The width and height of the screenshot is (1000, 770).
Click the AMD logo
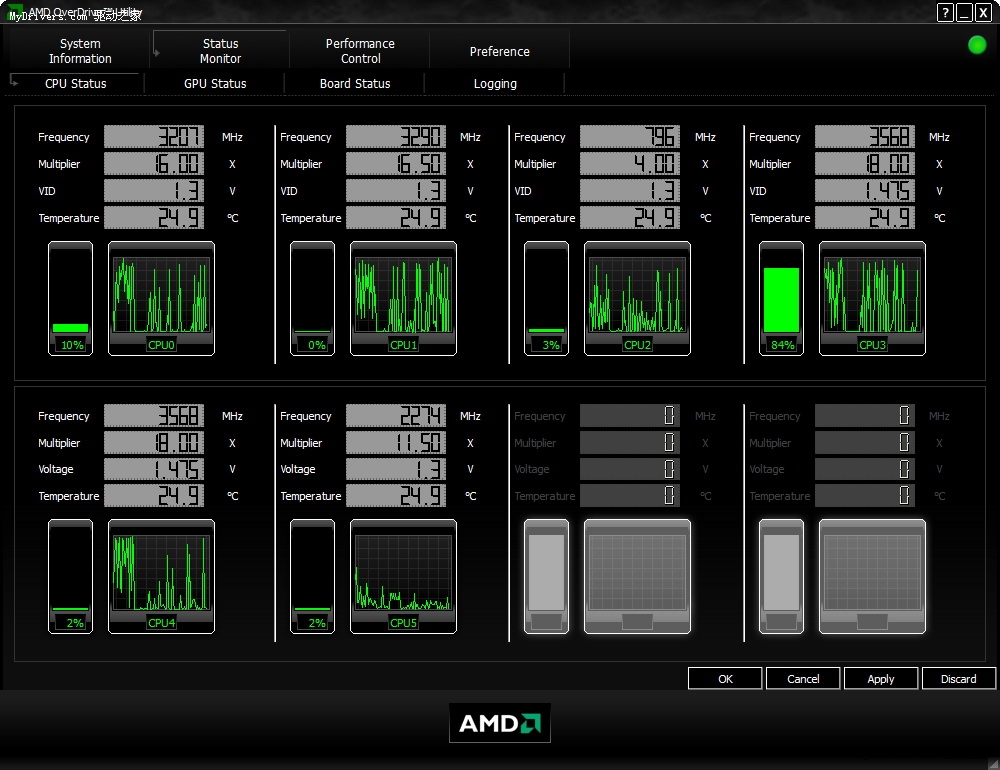[x=499, y=723]
